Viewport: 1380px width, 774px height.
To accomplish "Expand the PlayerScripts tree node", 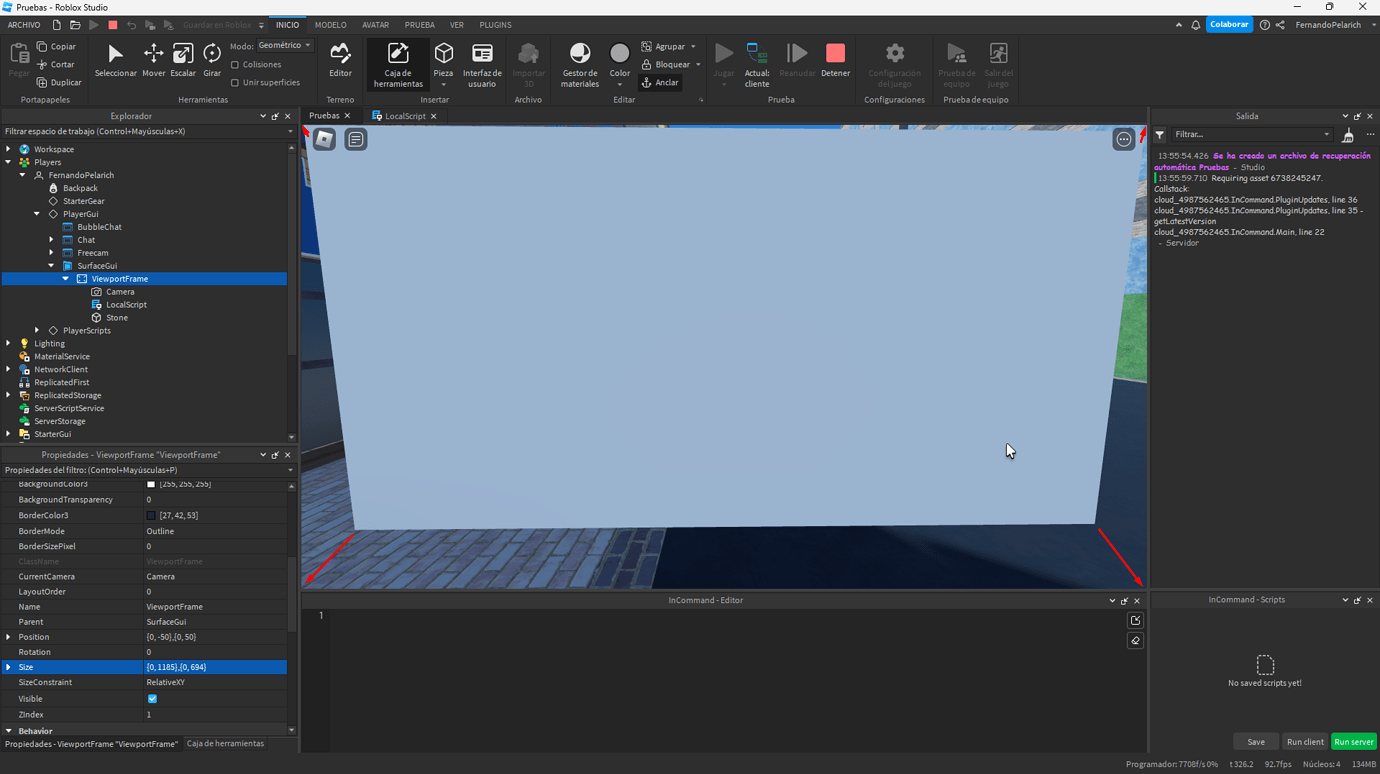I will [38, 331].
